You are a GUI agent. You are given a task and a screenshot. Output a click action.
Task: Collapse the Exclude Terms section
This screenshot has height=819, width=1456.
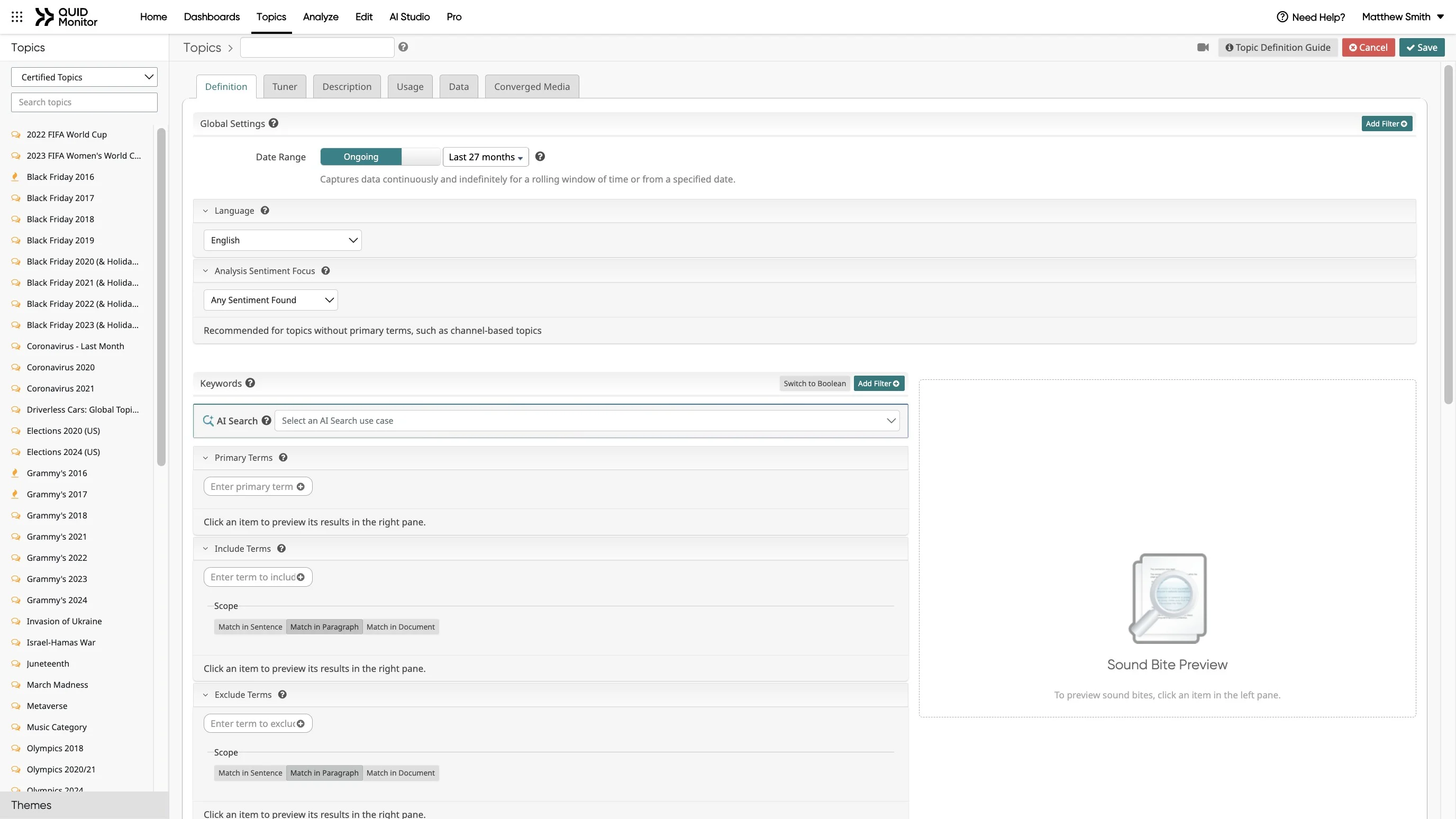[206, 695]
